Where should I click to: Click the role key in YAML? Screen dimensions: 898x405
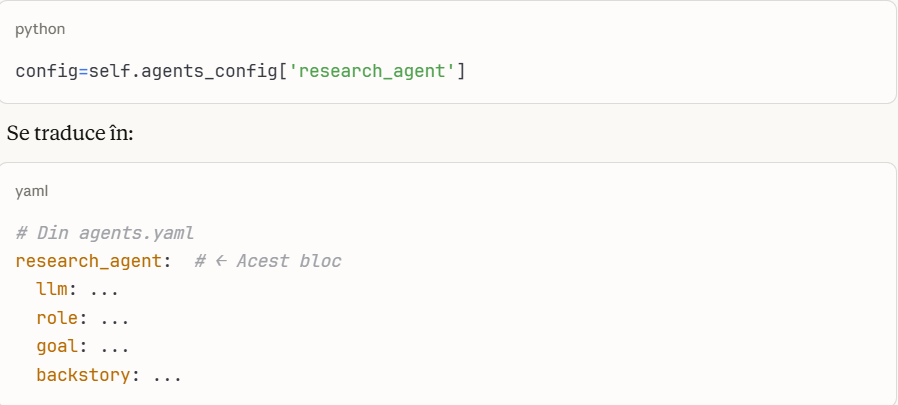[x=57, y=319]
